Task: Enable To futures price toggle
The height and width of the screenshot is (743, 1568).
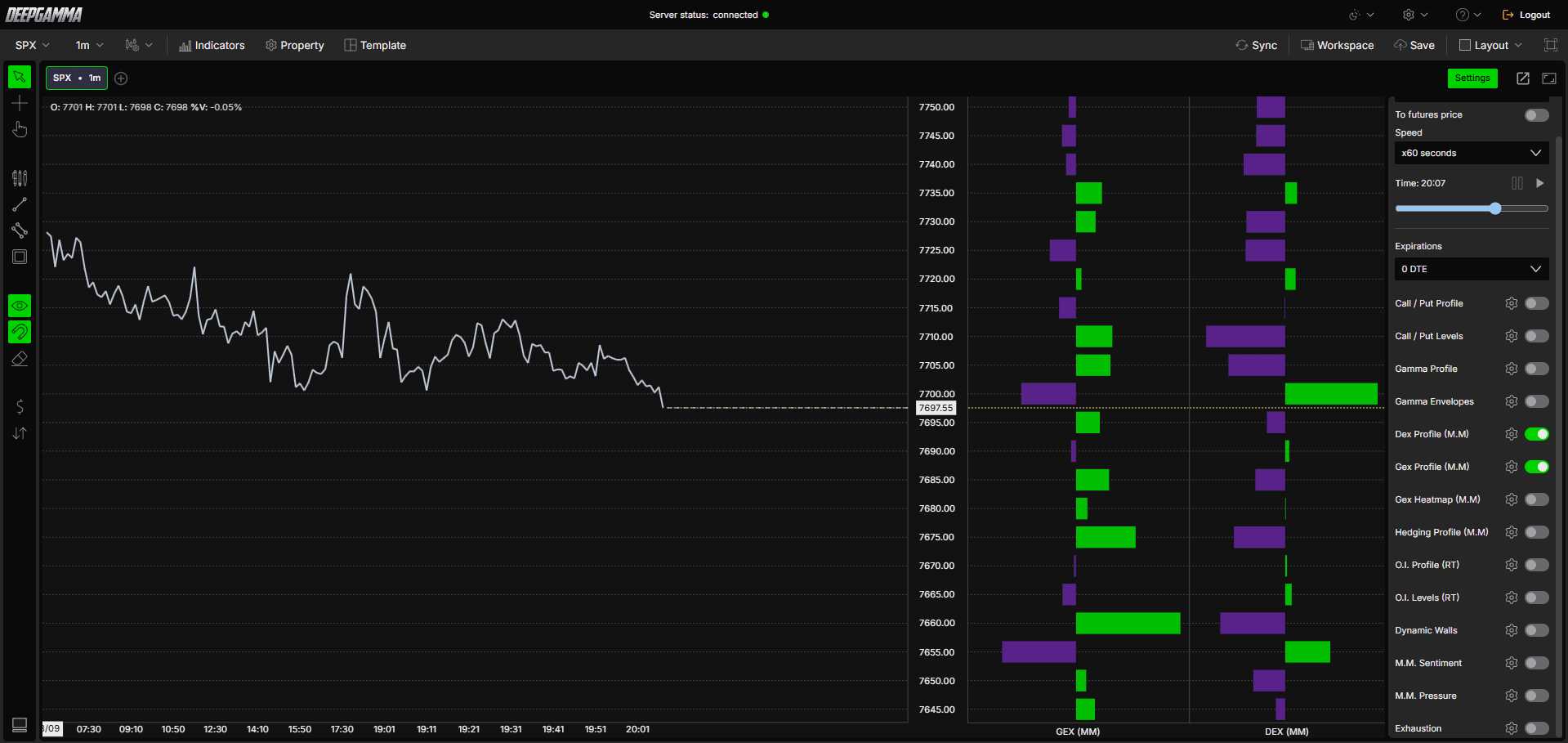Action: [x=1537, y=115]
